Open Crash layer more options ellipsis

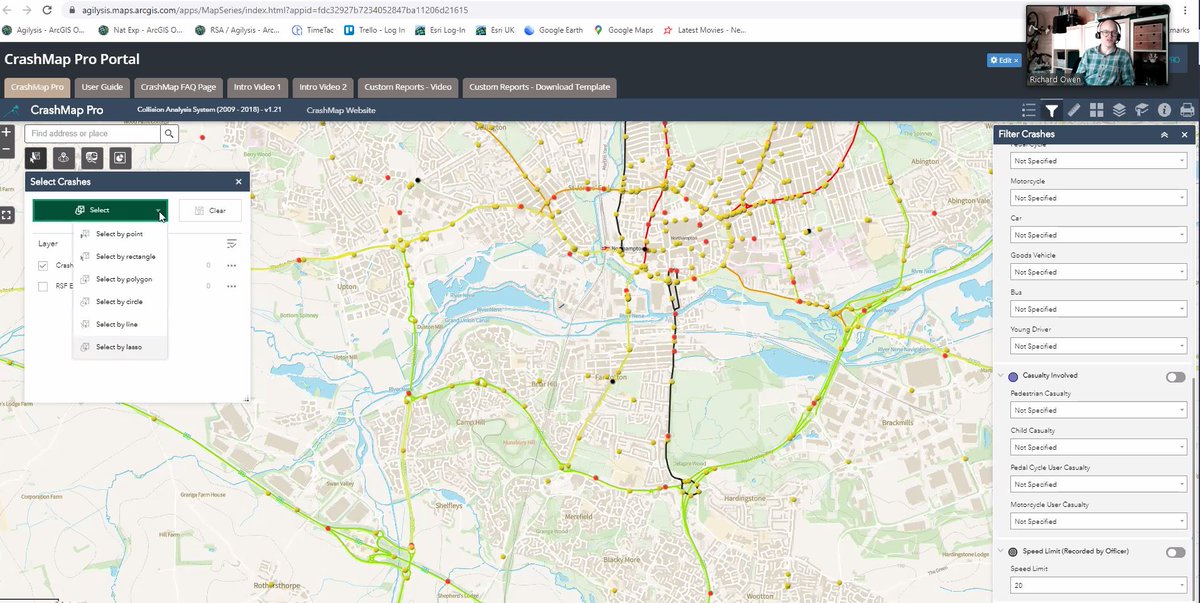[231, 265]
